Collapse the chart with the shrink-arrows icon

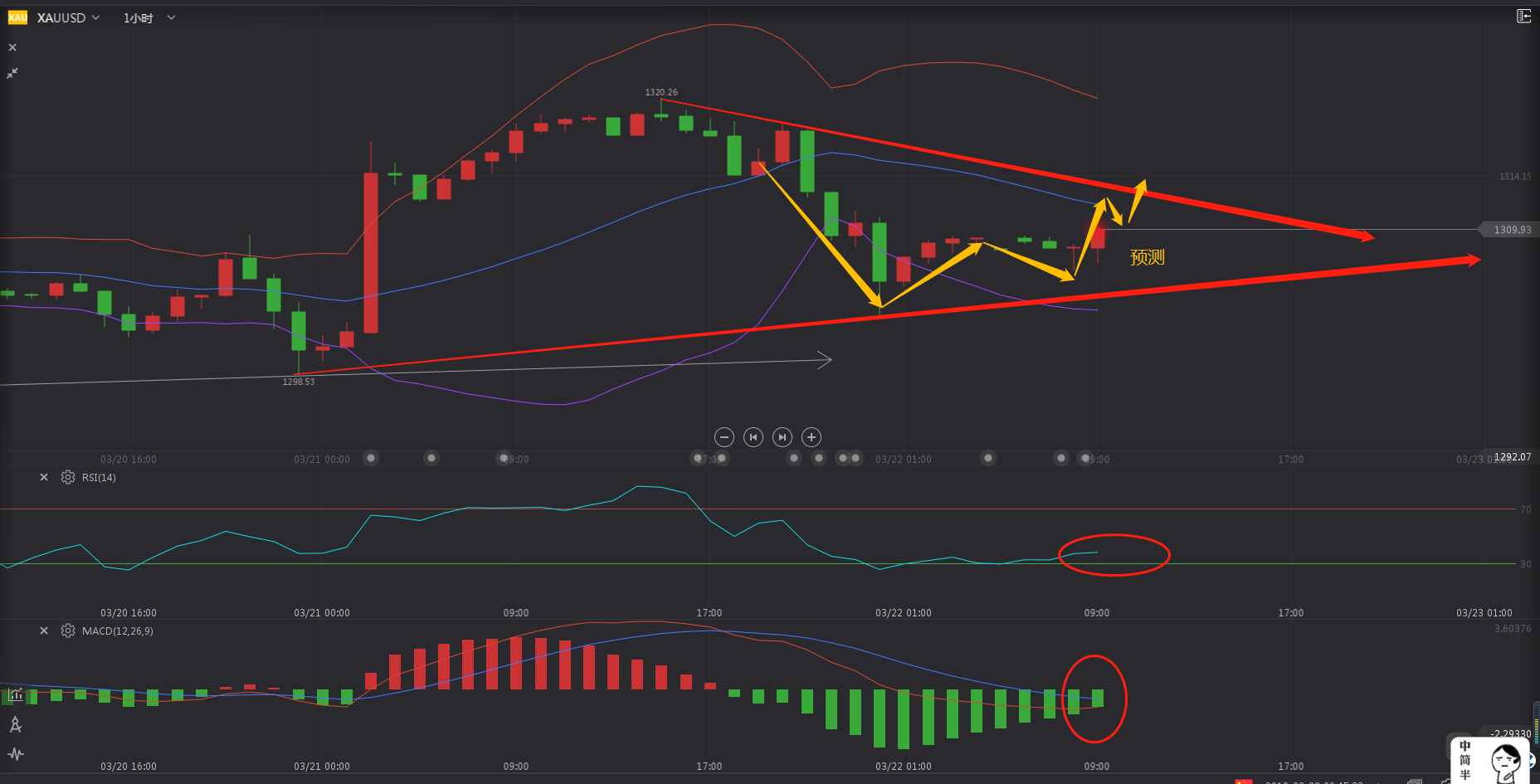(12, 74)
